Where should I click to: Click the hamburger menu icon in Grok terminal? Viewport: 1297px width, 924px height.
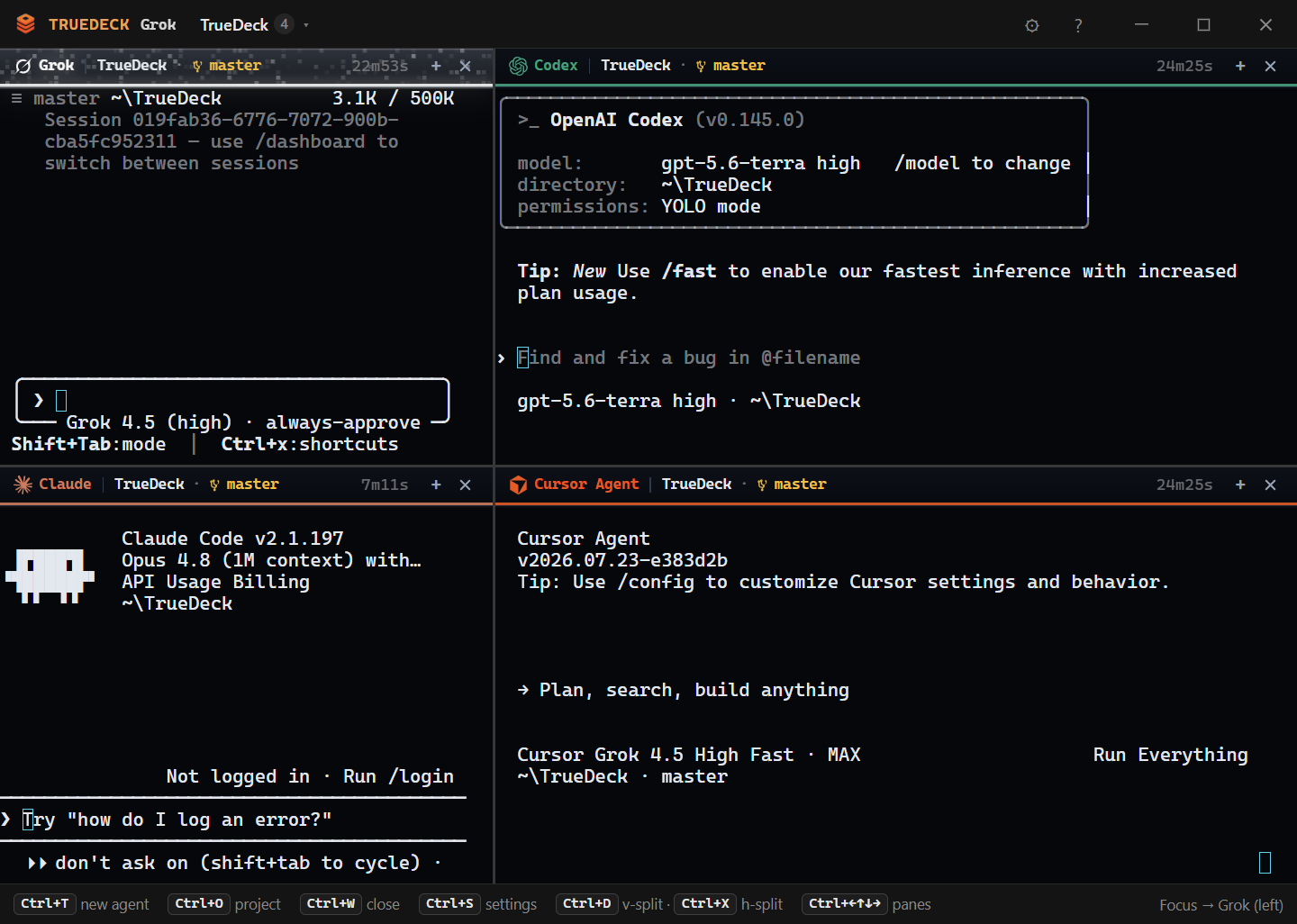(16, 98)
